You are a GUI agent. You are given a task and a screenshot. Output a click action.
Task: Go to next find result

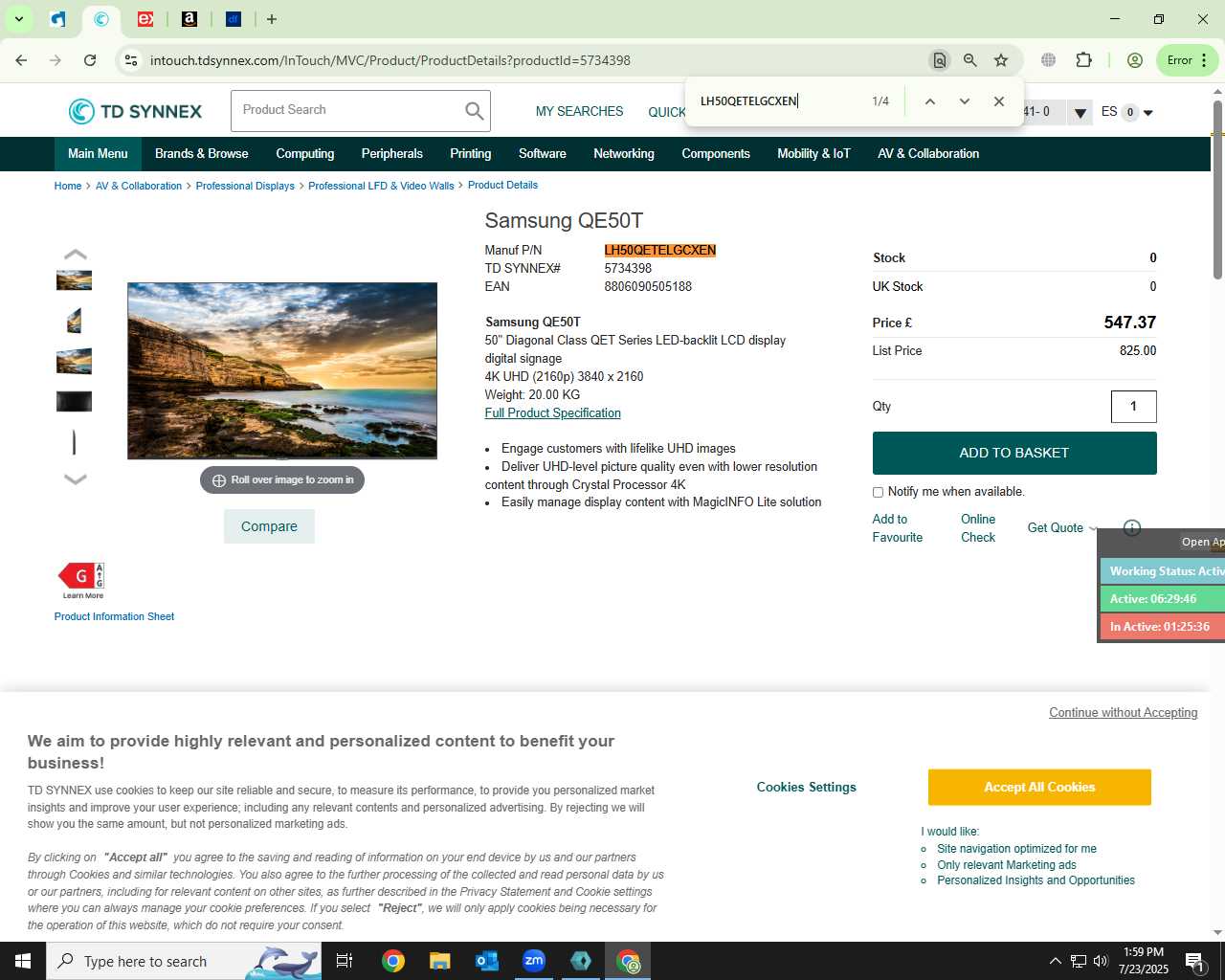[x=965, y=101]
